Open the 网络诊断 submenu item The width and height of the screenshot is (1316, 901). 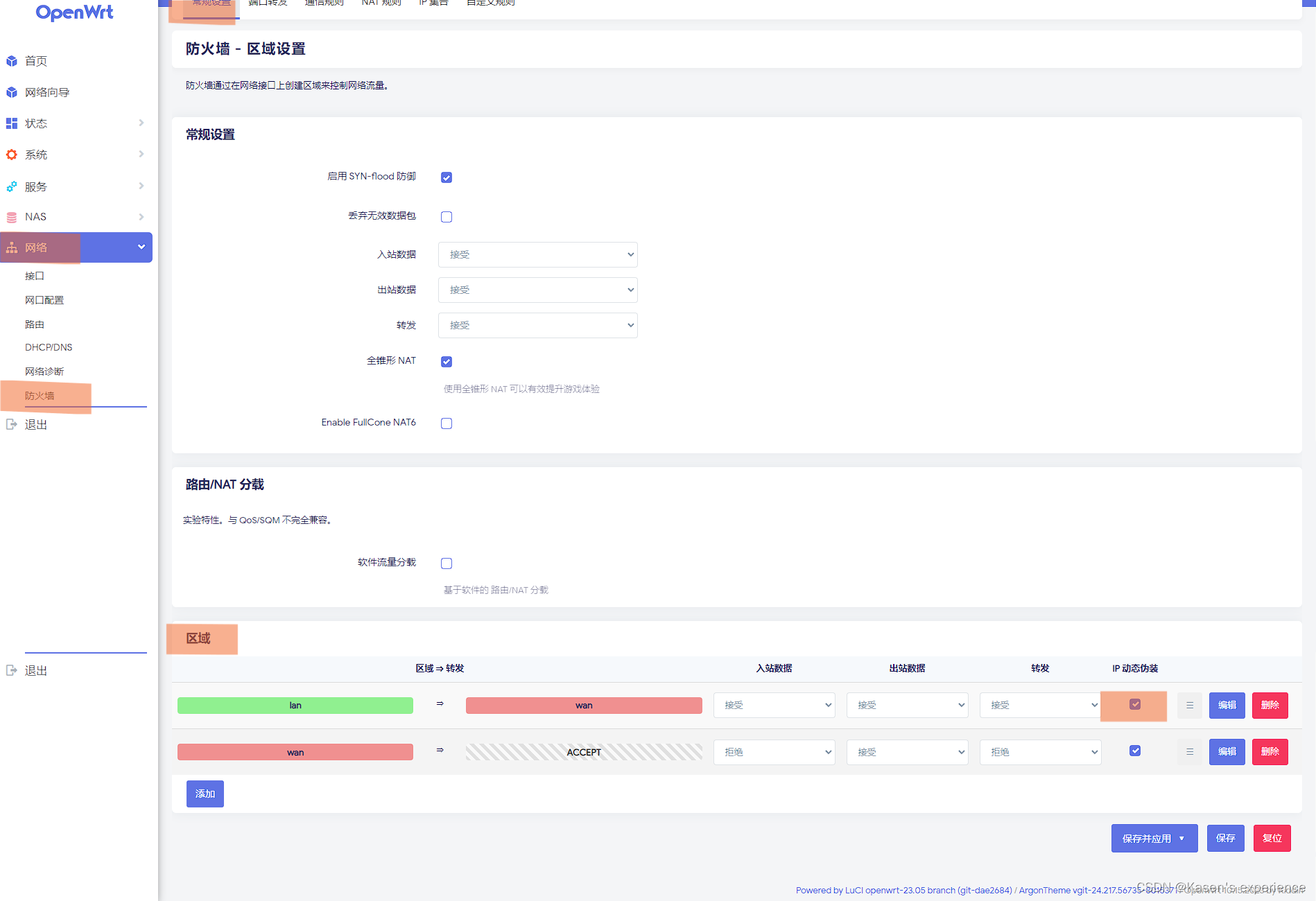click(x=44, y=371)
